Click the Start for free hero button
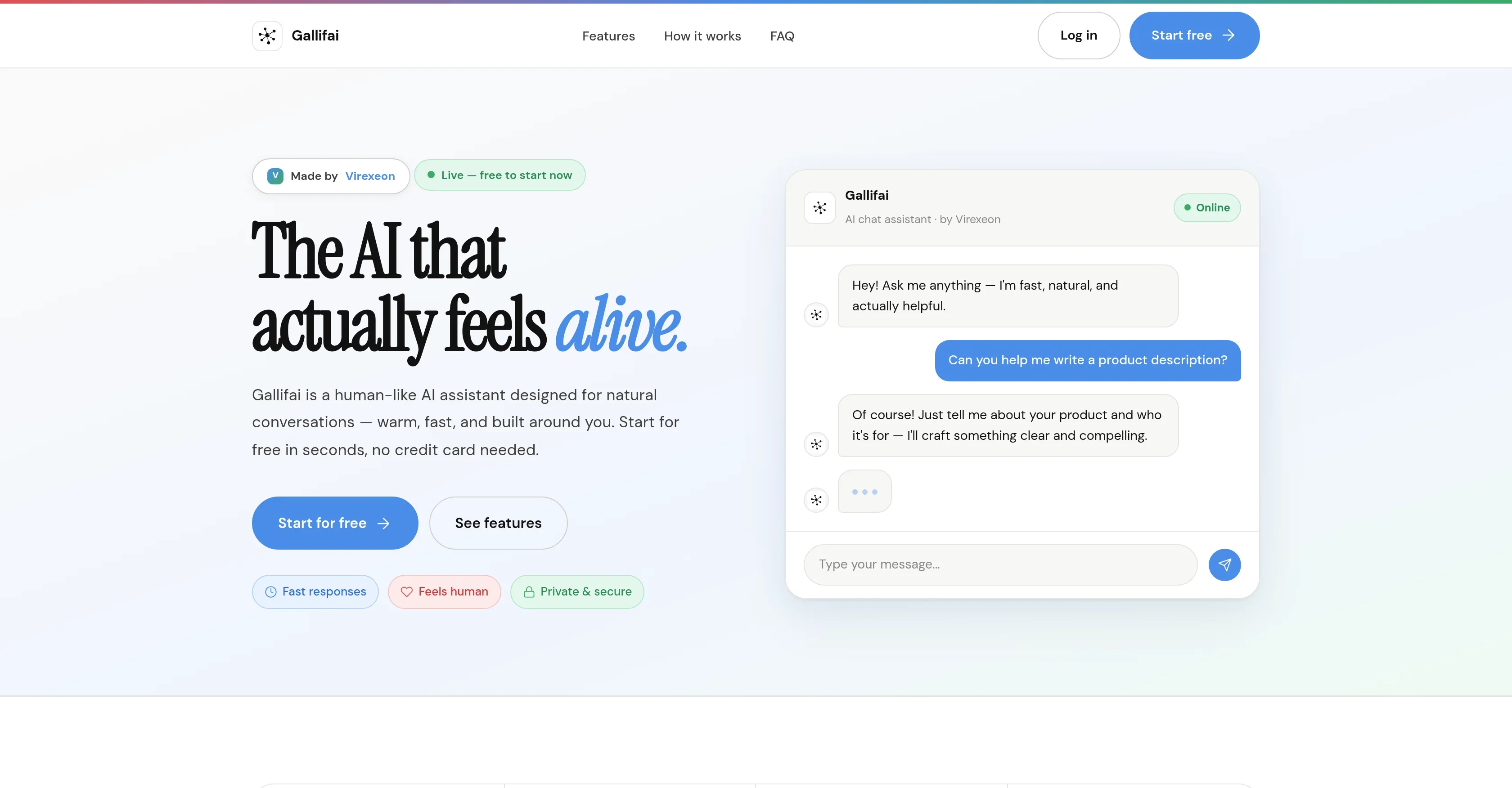This screenshot has width=1512, height=788. click(335, 523)
